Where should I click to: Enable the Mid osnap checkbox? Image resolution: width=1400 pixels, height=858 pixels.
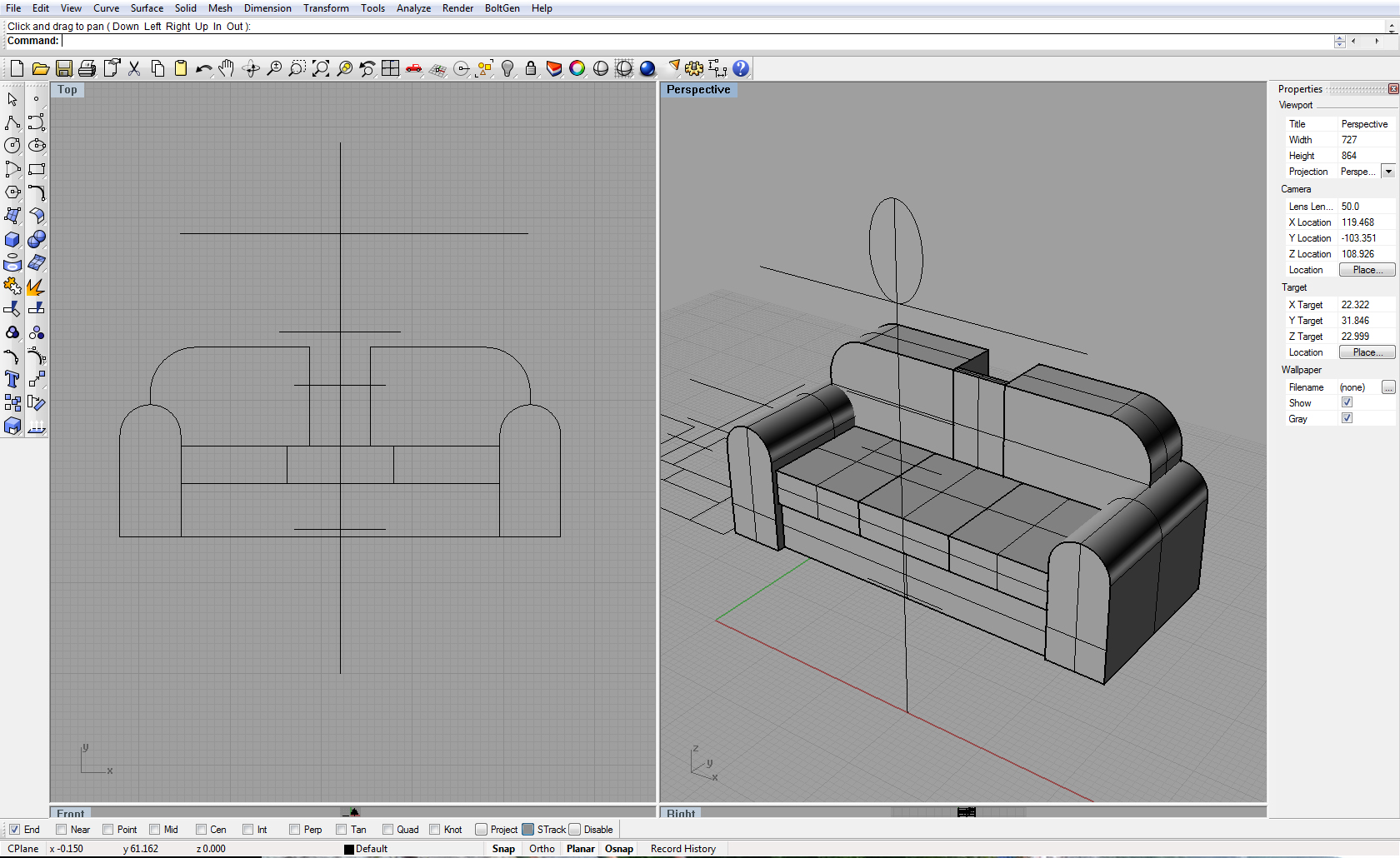click(154, 829)
